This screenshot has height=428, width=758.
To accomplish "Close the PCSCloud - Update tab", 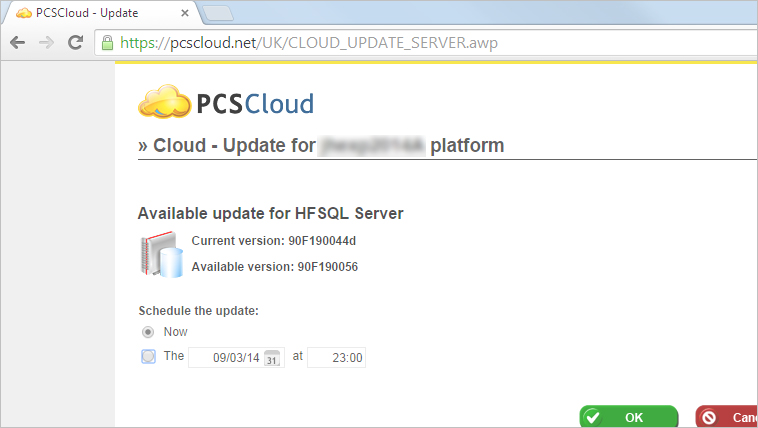I will pos(185,13).
